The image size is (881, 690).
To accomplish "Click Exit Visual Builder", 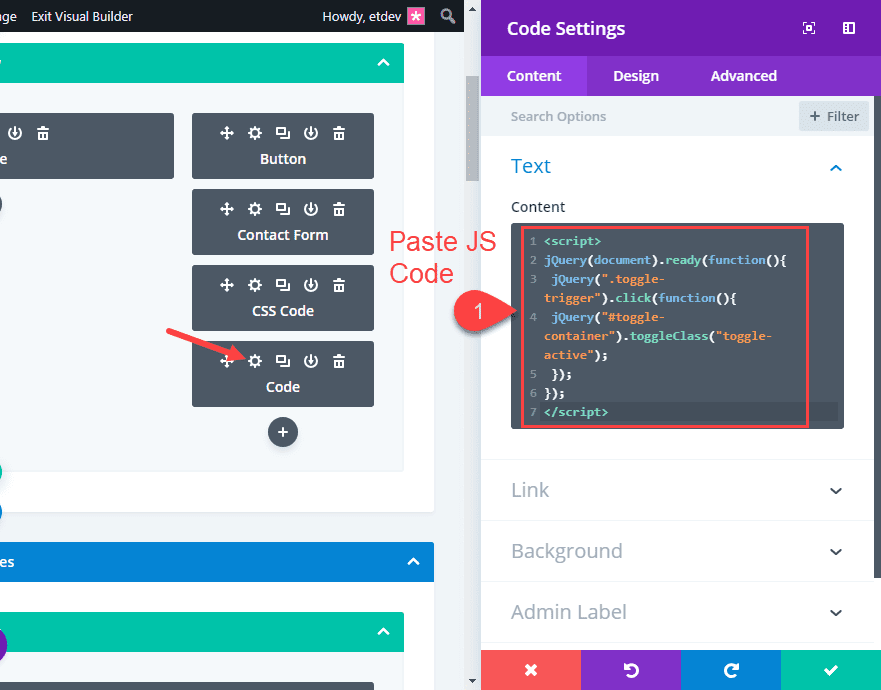I will (x=82, y=16).
